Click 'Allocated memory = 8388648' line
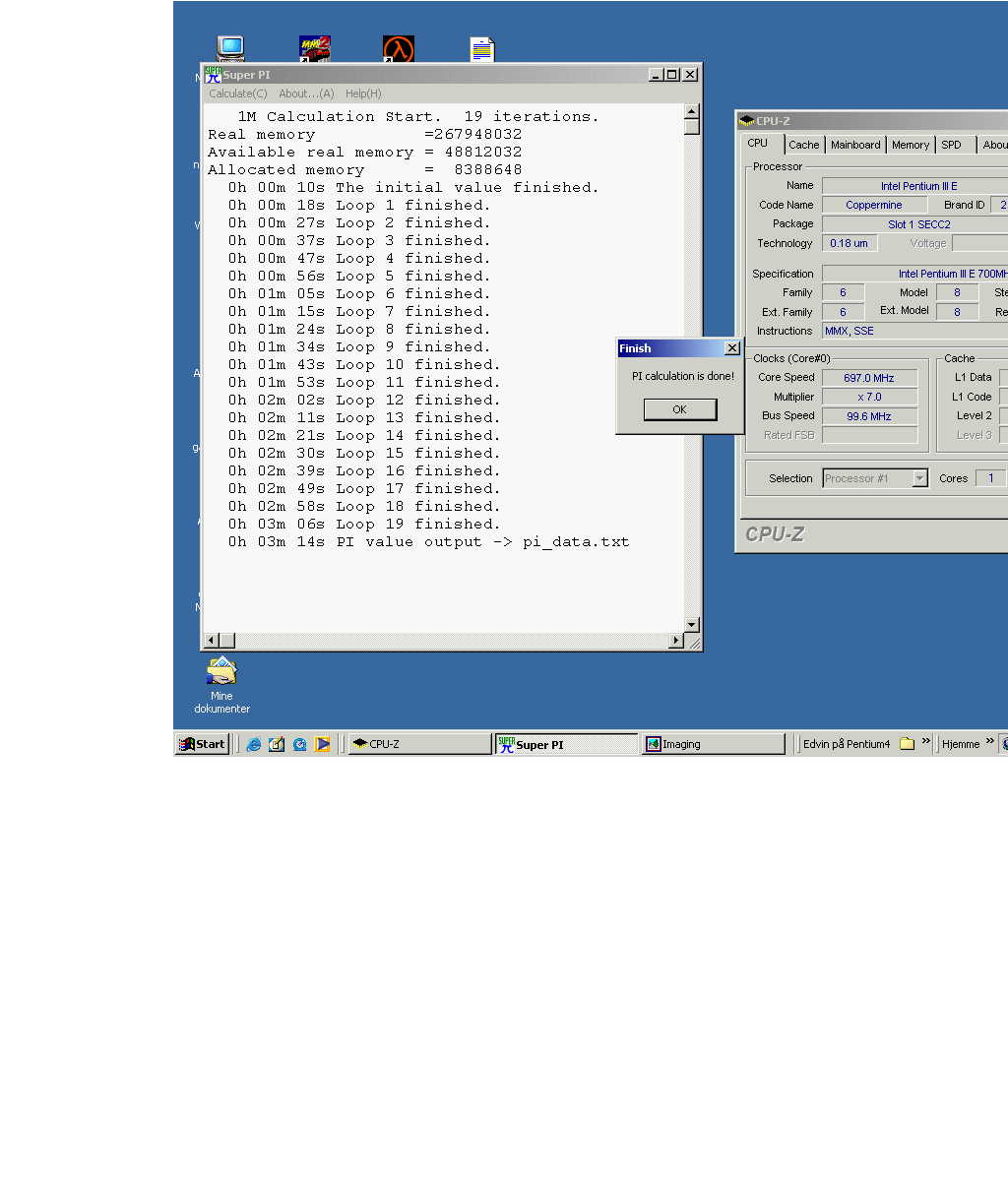This screenshot has width=1008, height=1181. (364, 170)
